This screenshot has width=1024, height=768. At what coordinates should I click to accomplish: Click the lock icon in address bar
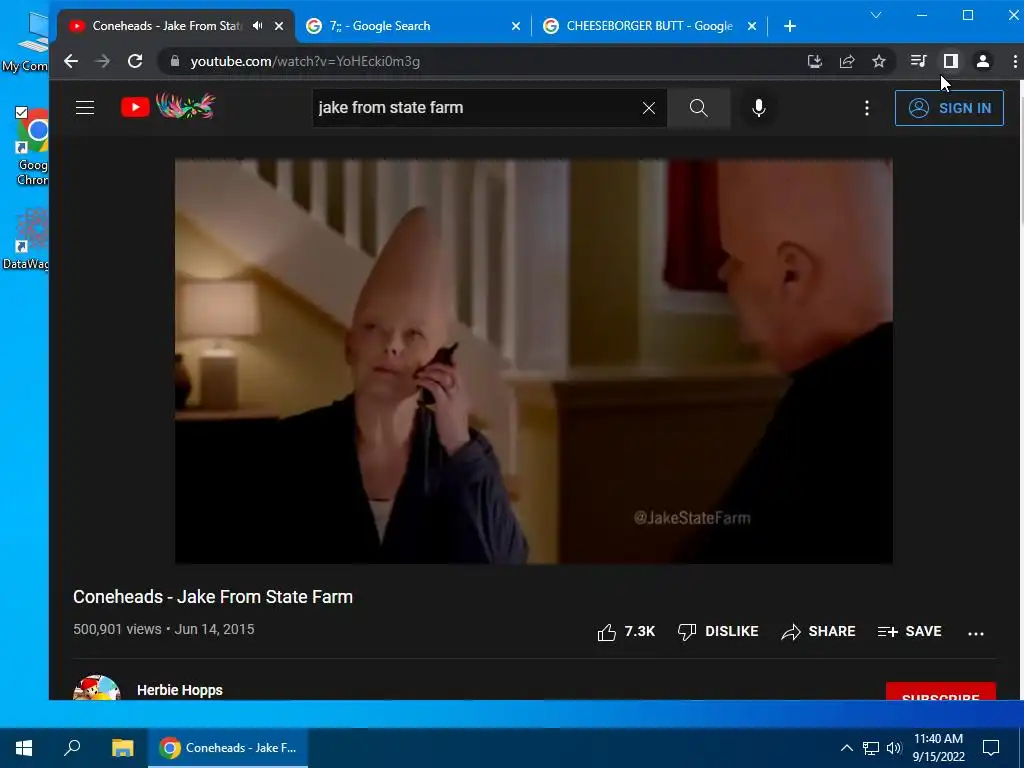click(x=174, y=61)
